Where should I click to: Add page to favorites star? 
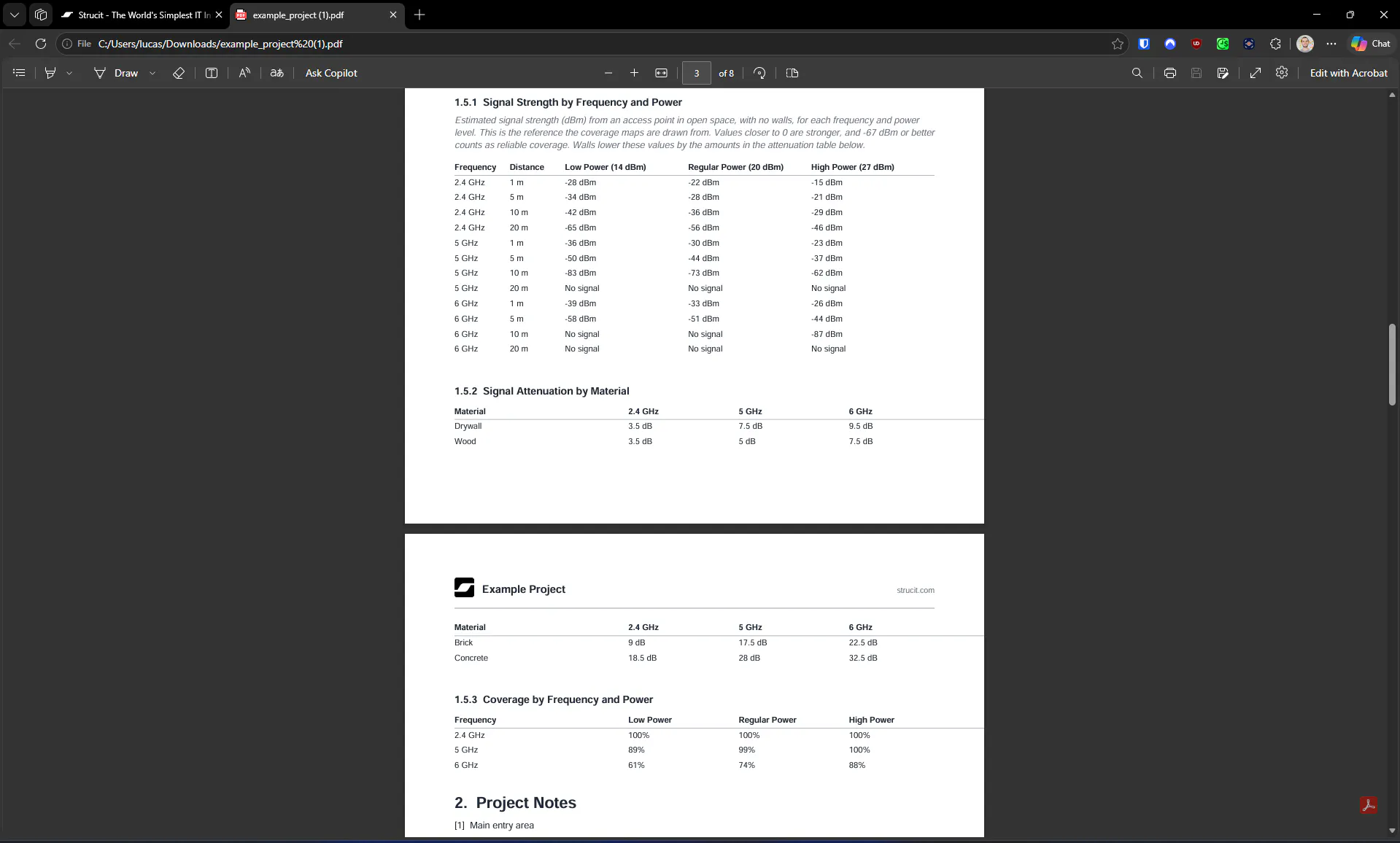point(1117,44)
